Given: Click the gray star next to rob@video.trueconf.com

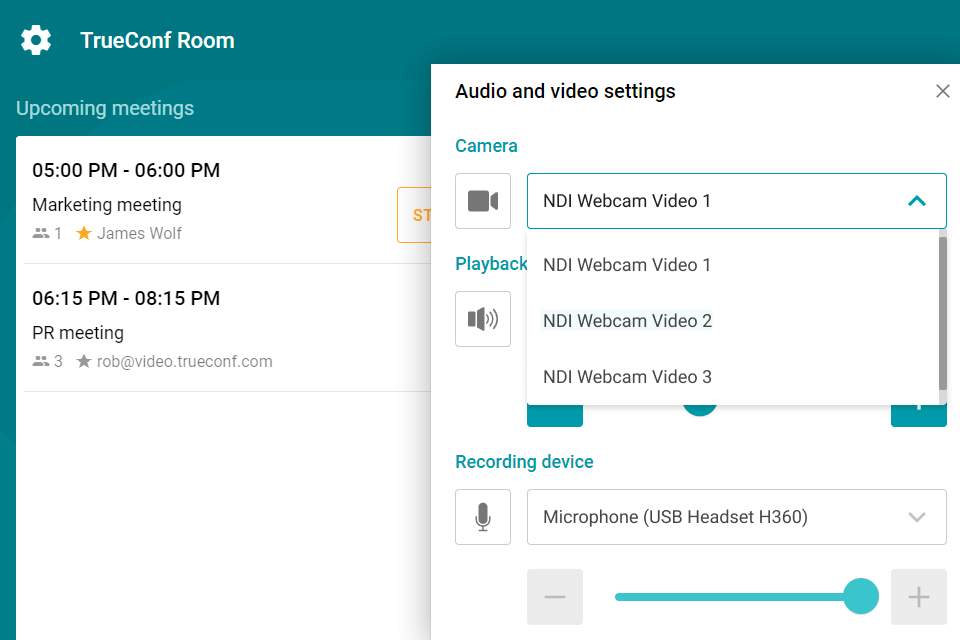Looking at the screenshot, I should pos(84,361).
